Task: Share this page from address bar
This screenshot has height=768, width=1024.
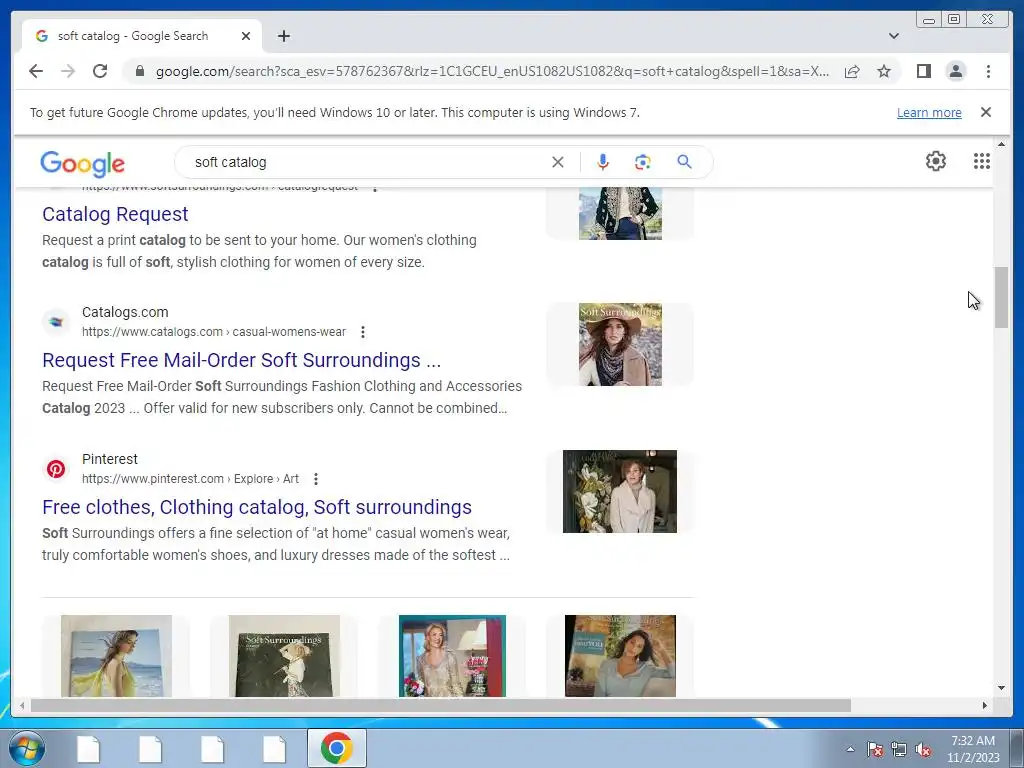Action: coord(852,71)
